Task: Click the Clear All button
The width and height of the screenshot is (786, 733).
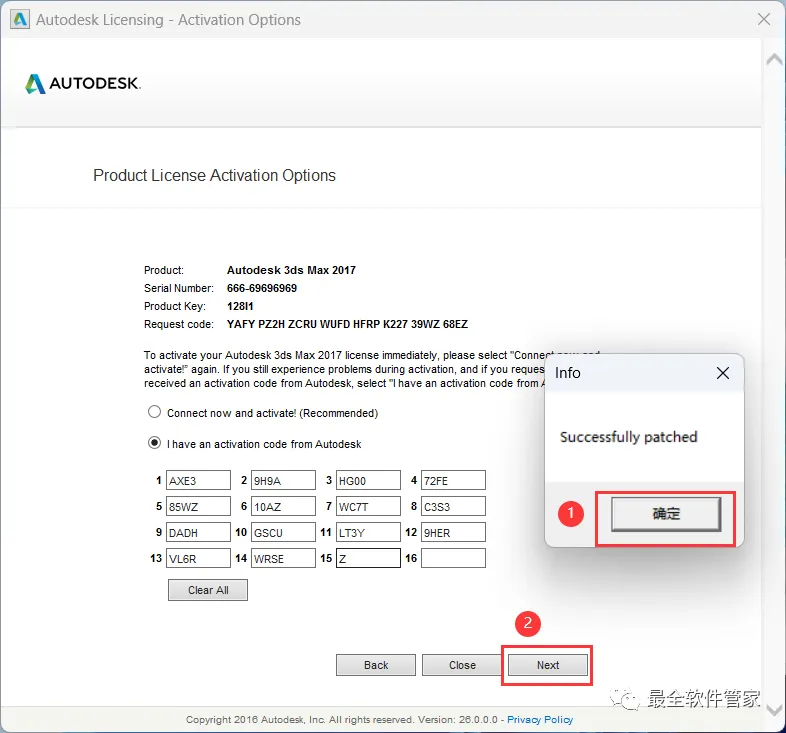Action: point(208,590)
